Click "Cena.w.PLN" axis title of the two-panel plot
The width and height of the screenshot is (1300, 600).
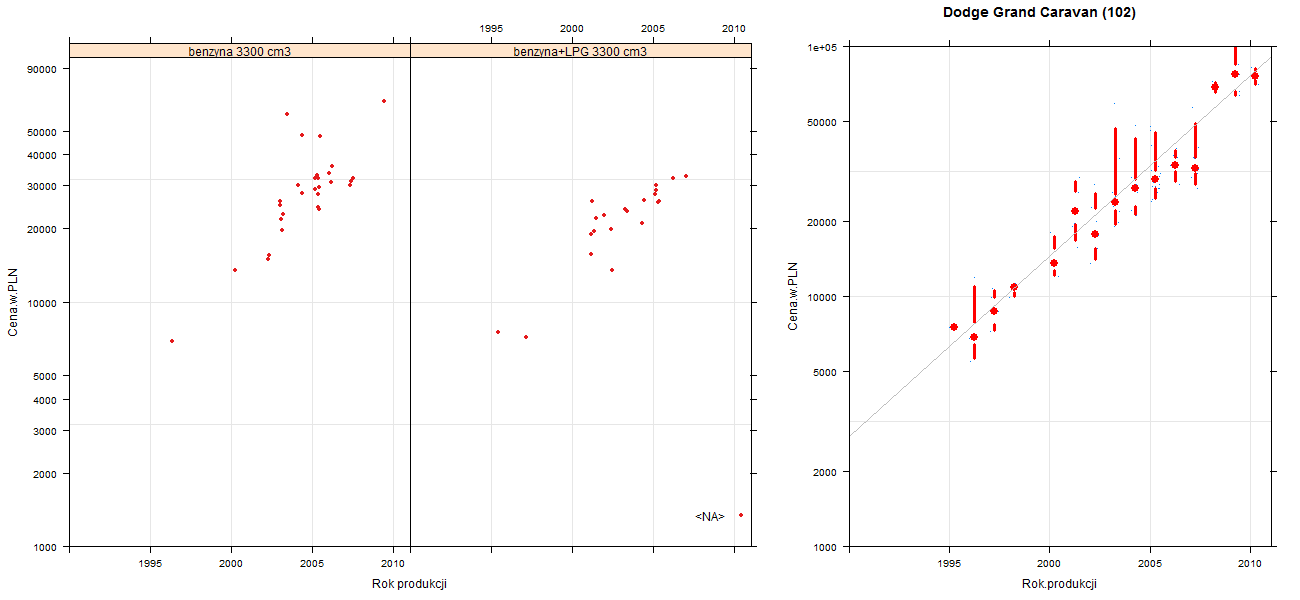click(x=13, y=301)
